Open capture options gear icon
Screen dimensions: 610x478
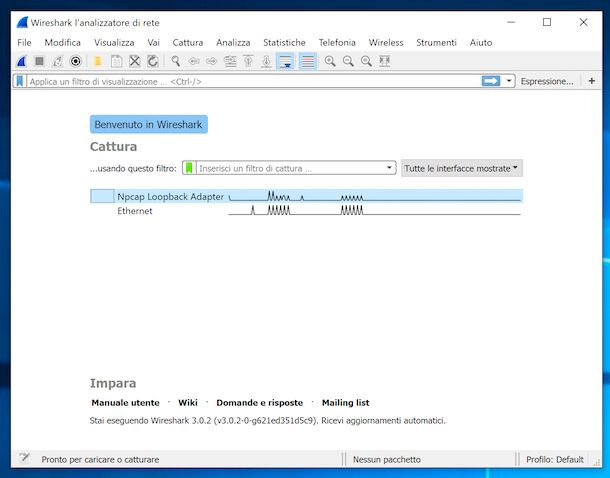coord(75,61)
